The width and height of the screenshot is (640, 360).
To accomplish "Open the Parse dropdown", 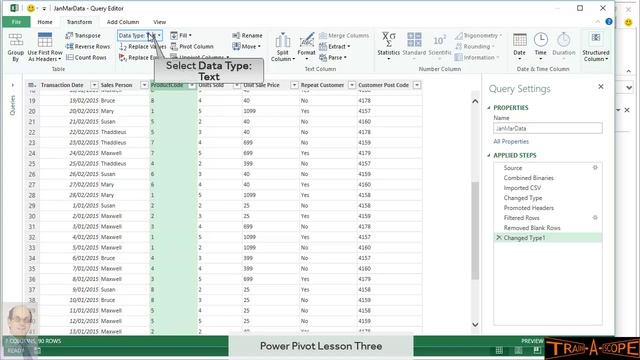I will [x=333, y=58].
